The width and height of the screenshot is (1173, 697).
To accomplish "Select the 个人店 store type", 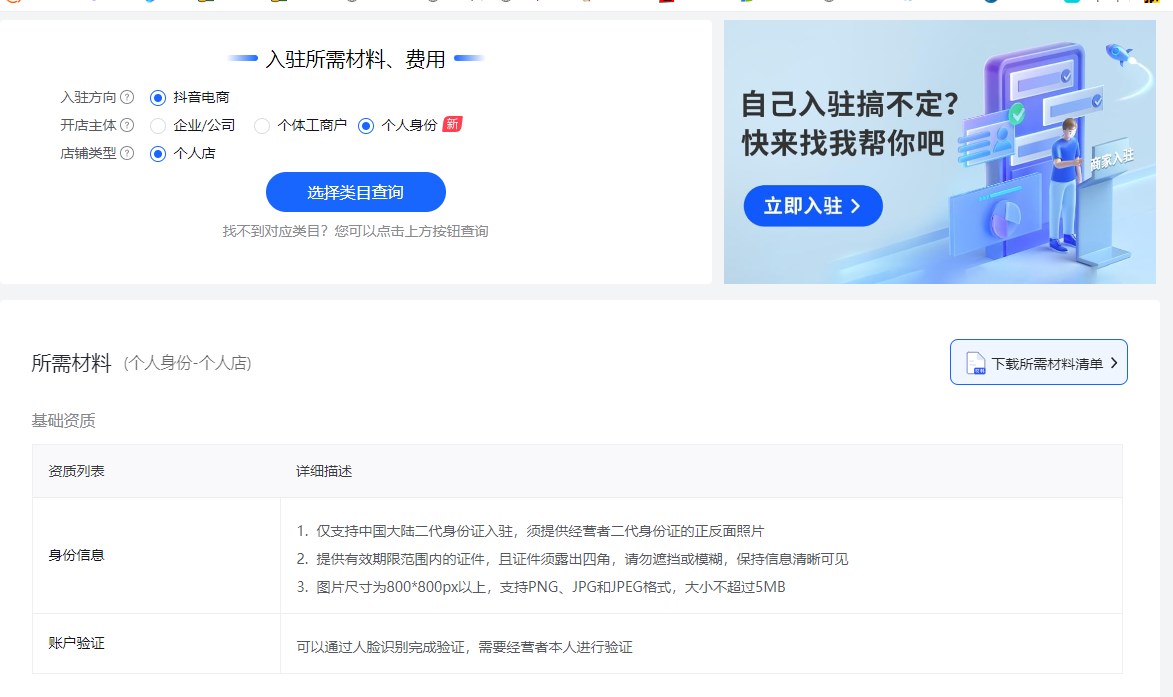I will [x=157, y=154].
